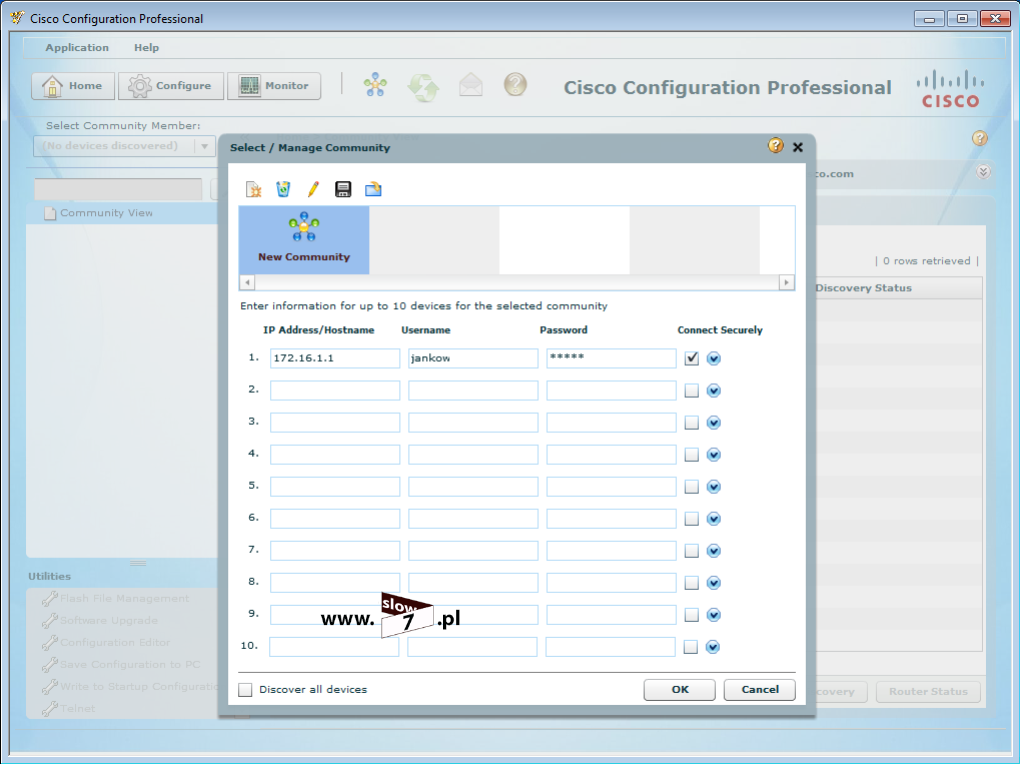Click the IP Address field containing 172.16.1.1

click(335, 359)
